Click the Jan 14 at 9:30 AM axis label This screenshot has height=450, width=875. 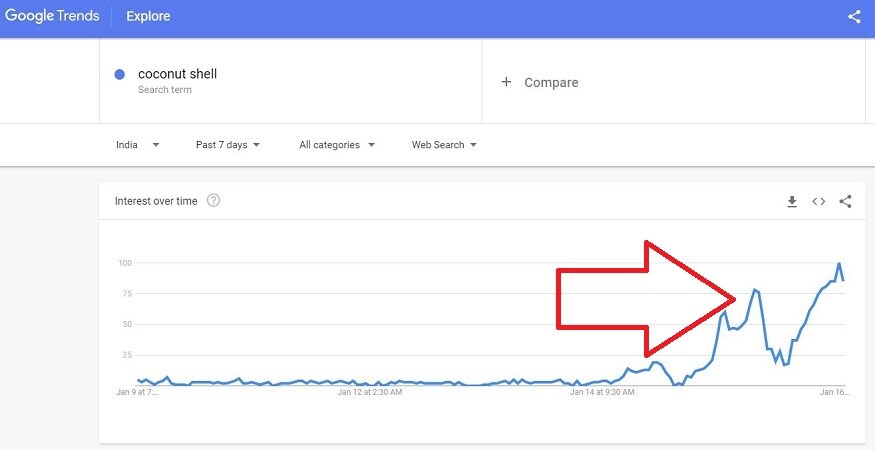(x=602, y=392)
